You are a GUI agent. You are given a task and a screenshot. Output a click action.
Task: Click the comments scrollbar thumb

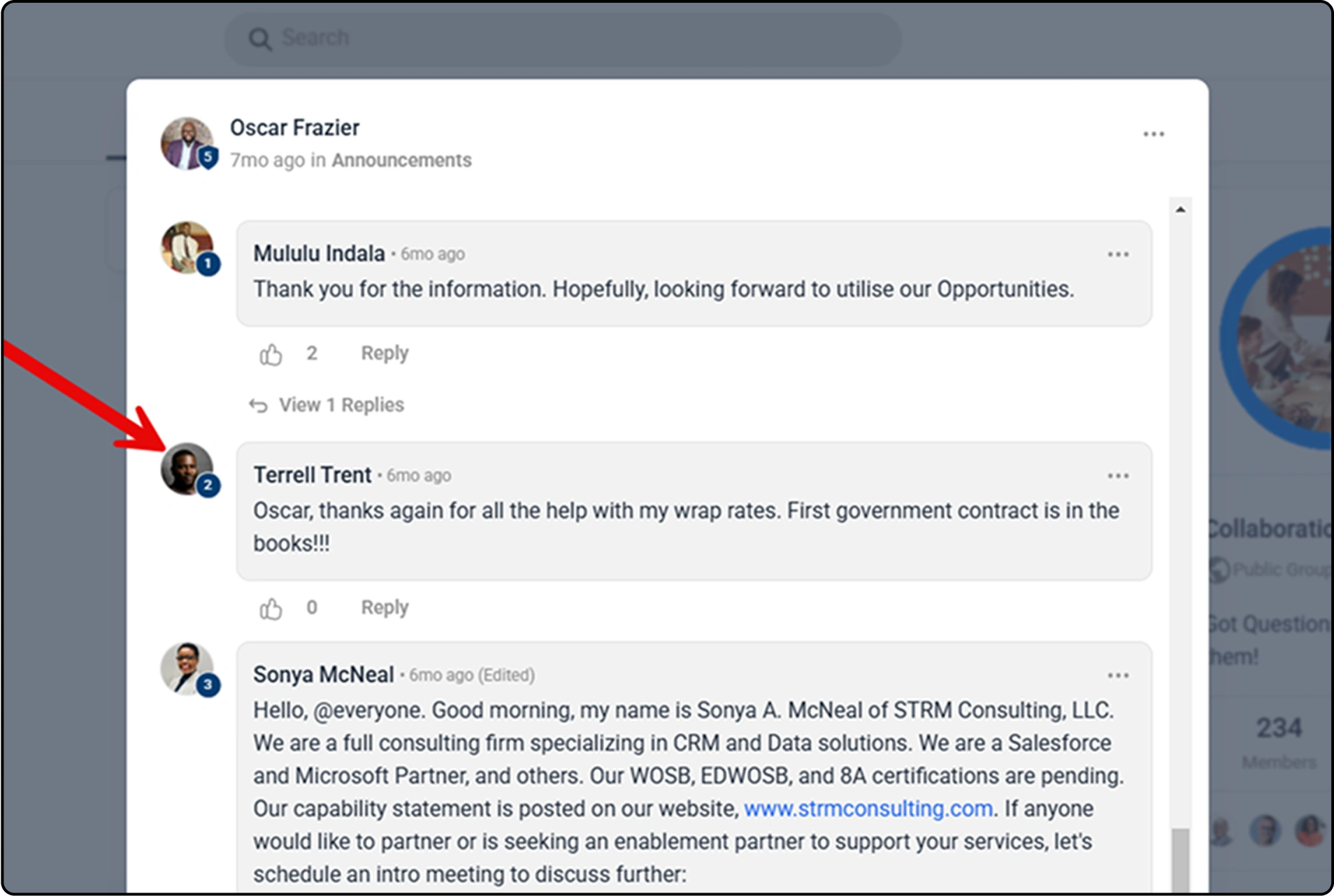tap(1180, 860)
